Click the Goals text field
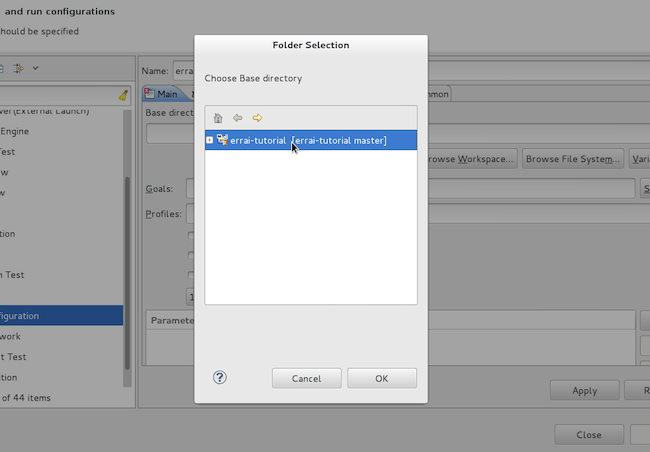Image resolution: width=650 pixels, height=452 pixels. pyautogui.click(x=190, y=188)
